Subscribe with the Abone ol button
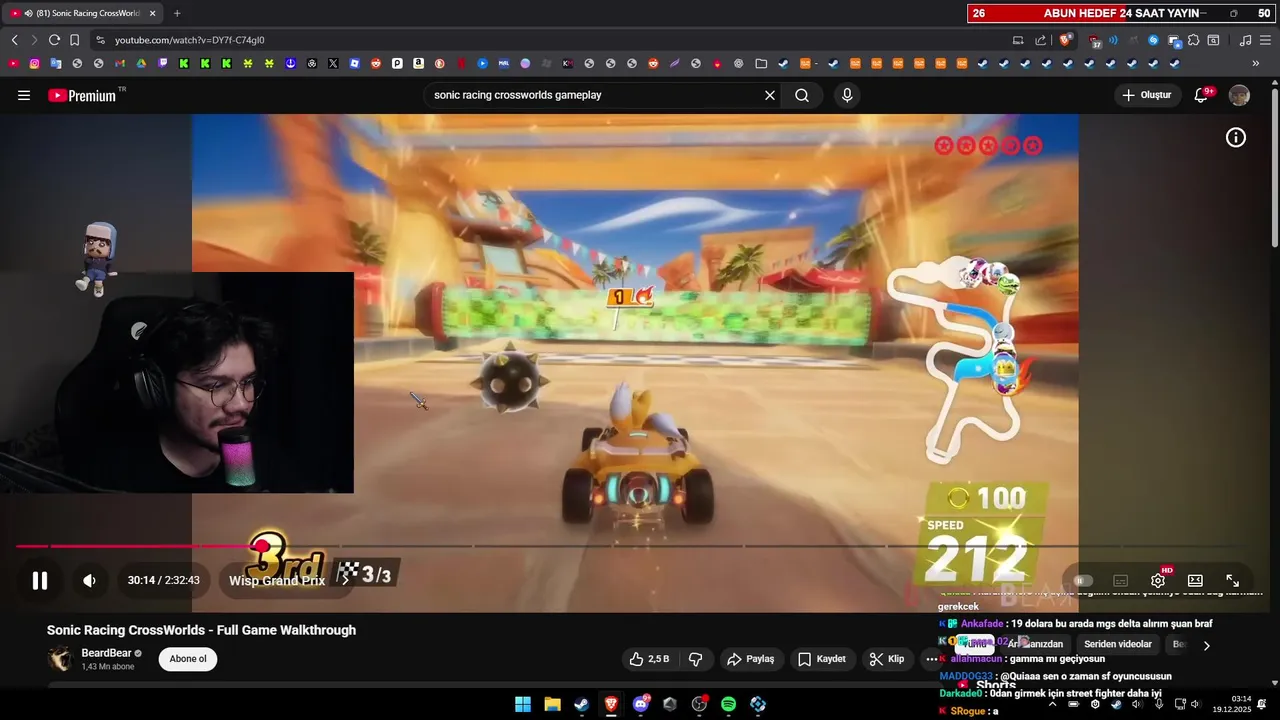 pyautogui.click(x=188, y=659)
